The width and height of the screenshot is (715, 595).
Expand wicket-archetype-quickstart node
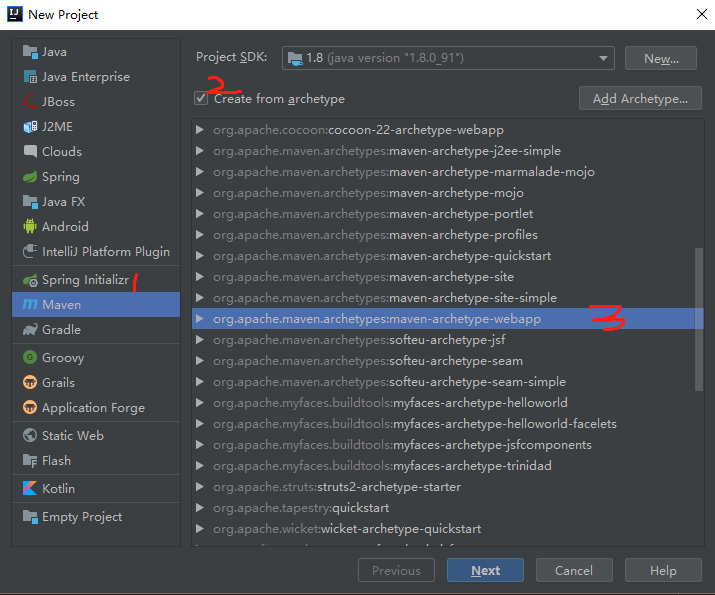[199, 528]
